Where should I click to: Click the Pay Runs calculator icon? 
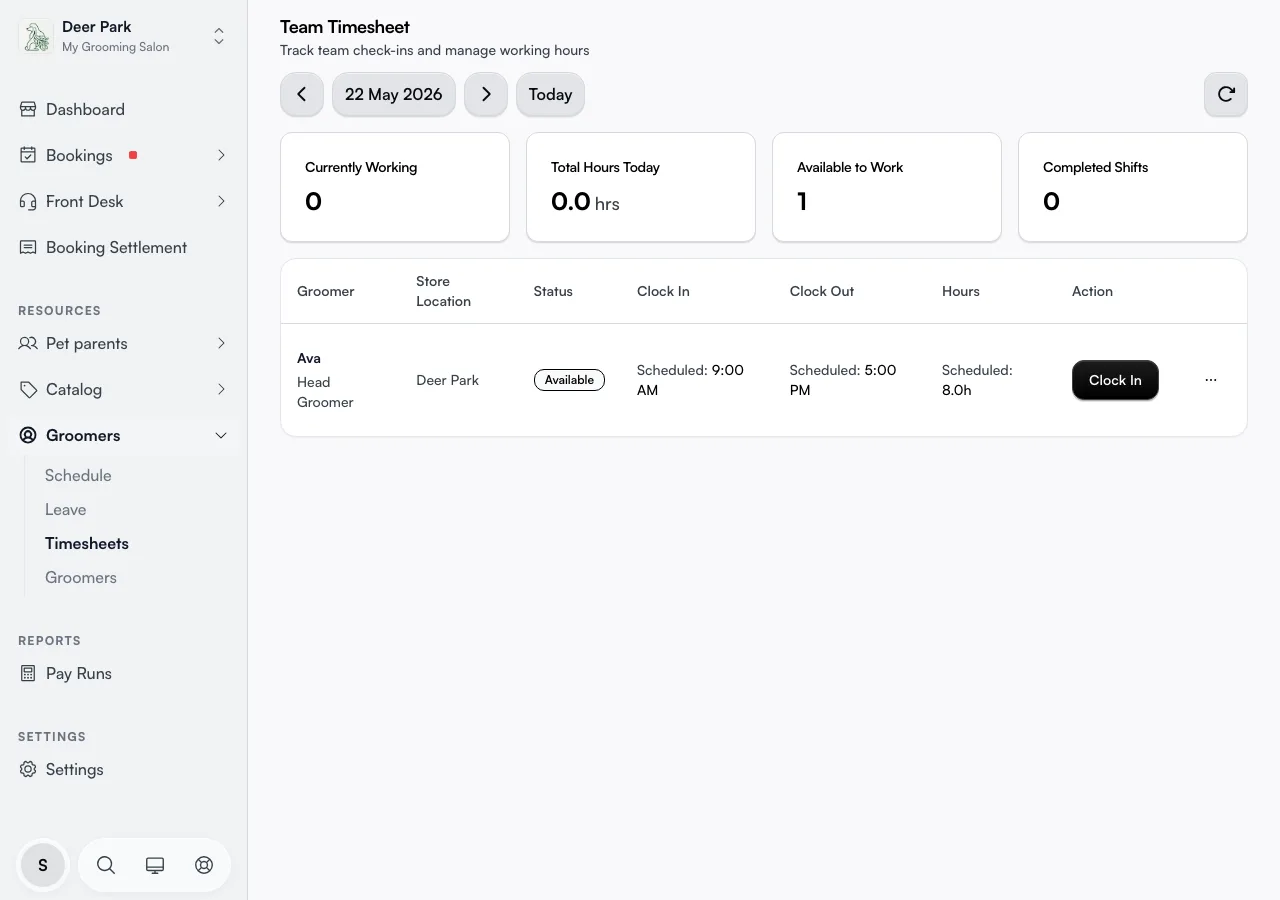[28, 673]
